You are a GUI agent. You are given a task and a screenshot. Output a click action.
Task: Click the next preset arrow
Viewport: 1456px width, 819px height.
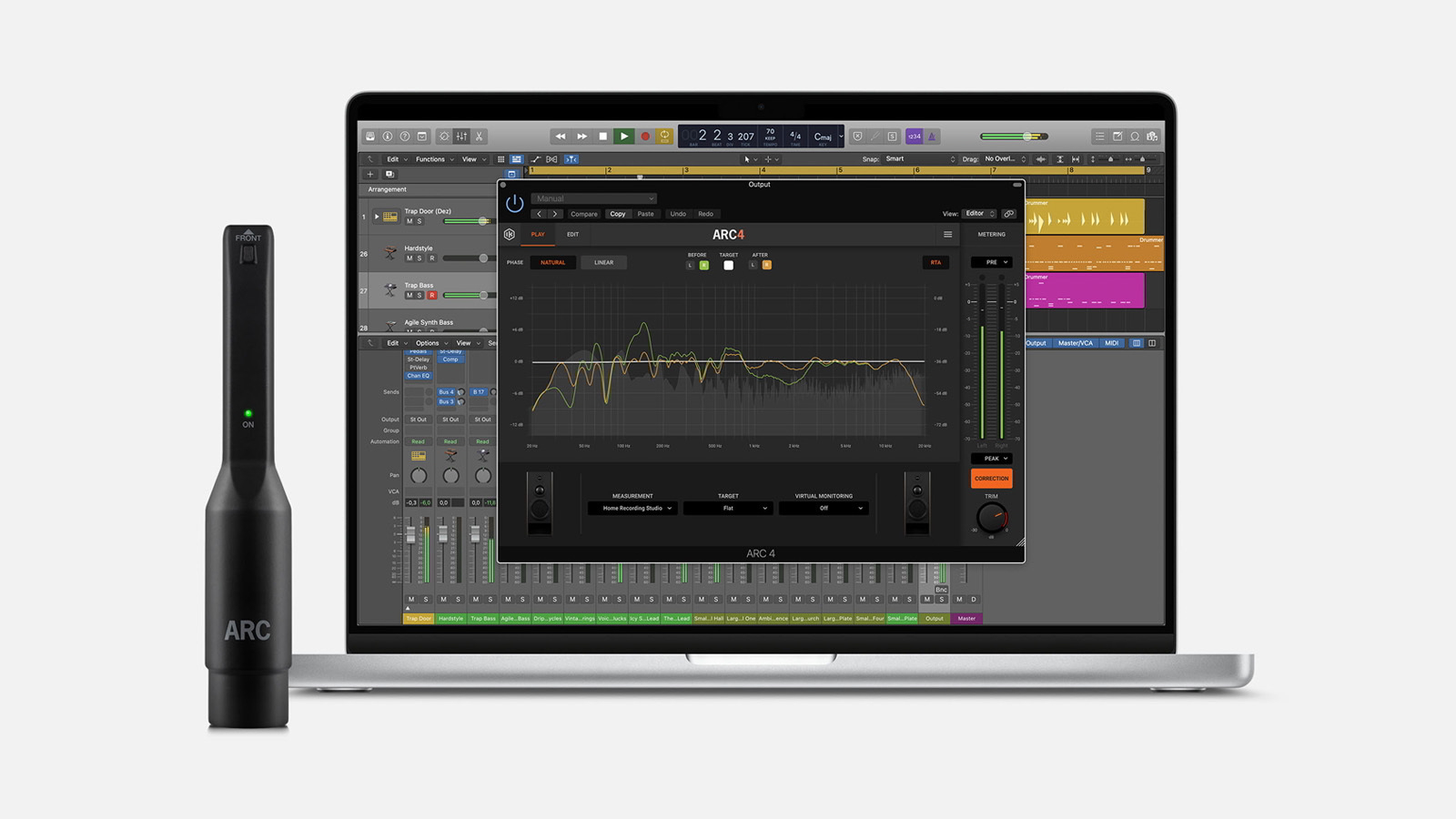pos(555,214)
